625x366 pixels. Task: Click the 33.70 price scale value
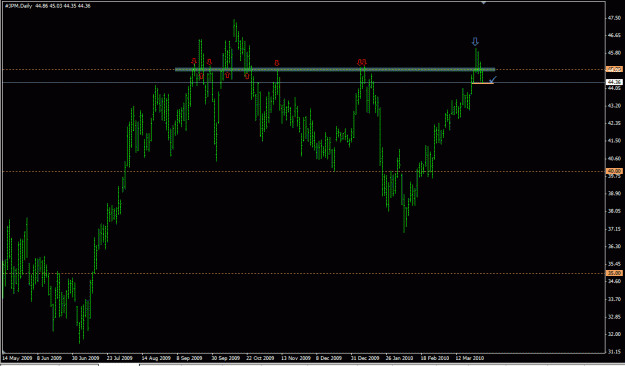pyautogui.click(x=614, y=299)
